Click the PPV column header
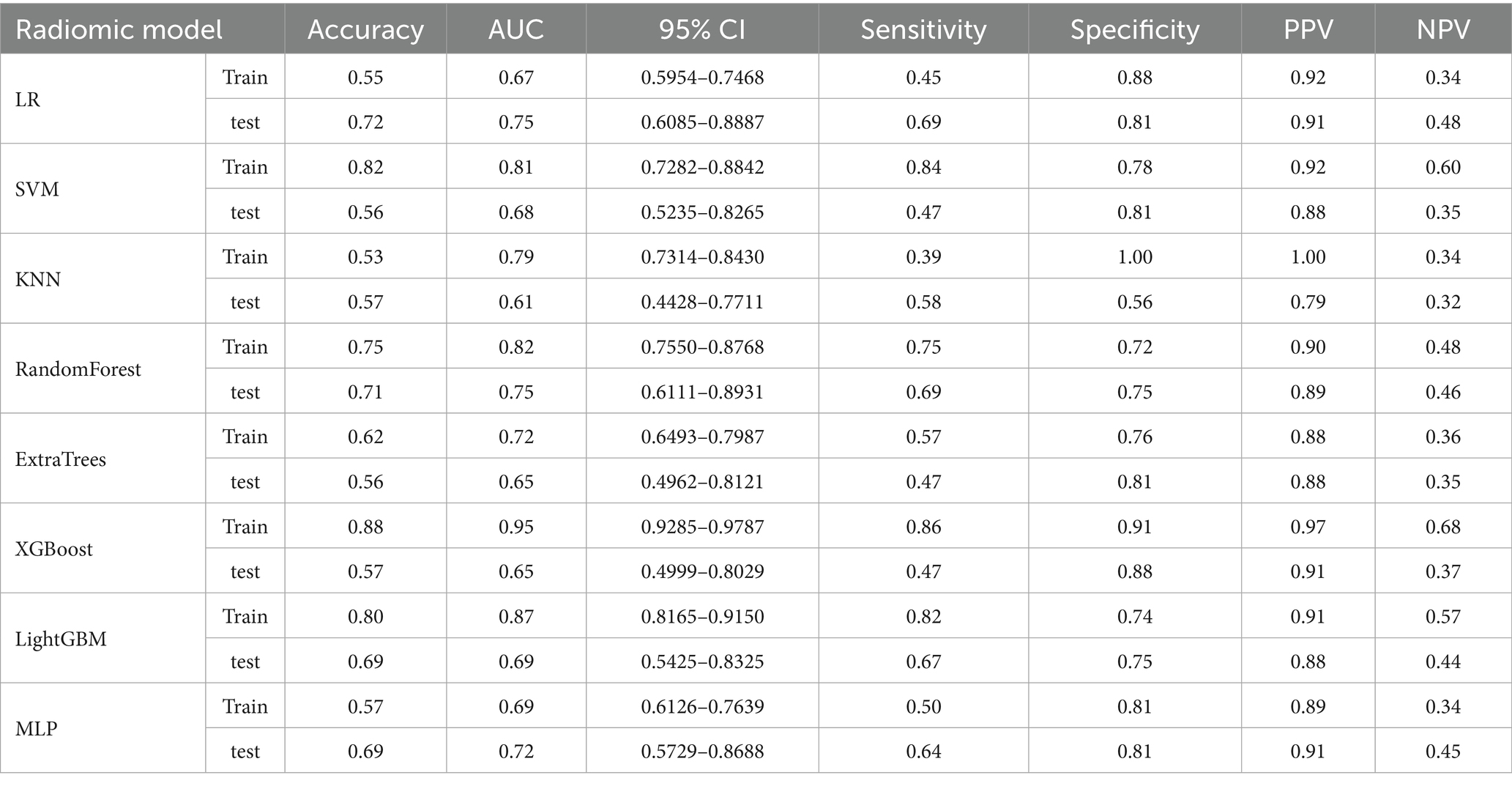Image resolution: width=1512 pixels, height=786 pixels. [1308, 30]
